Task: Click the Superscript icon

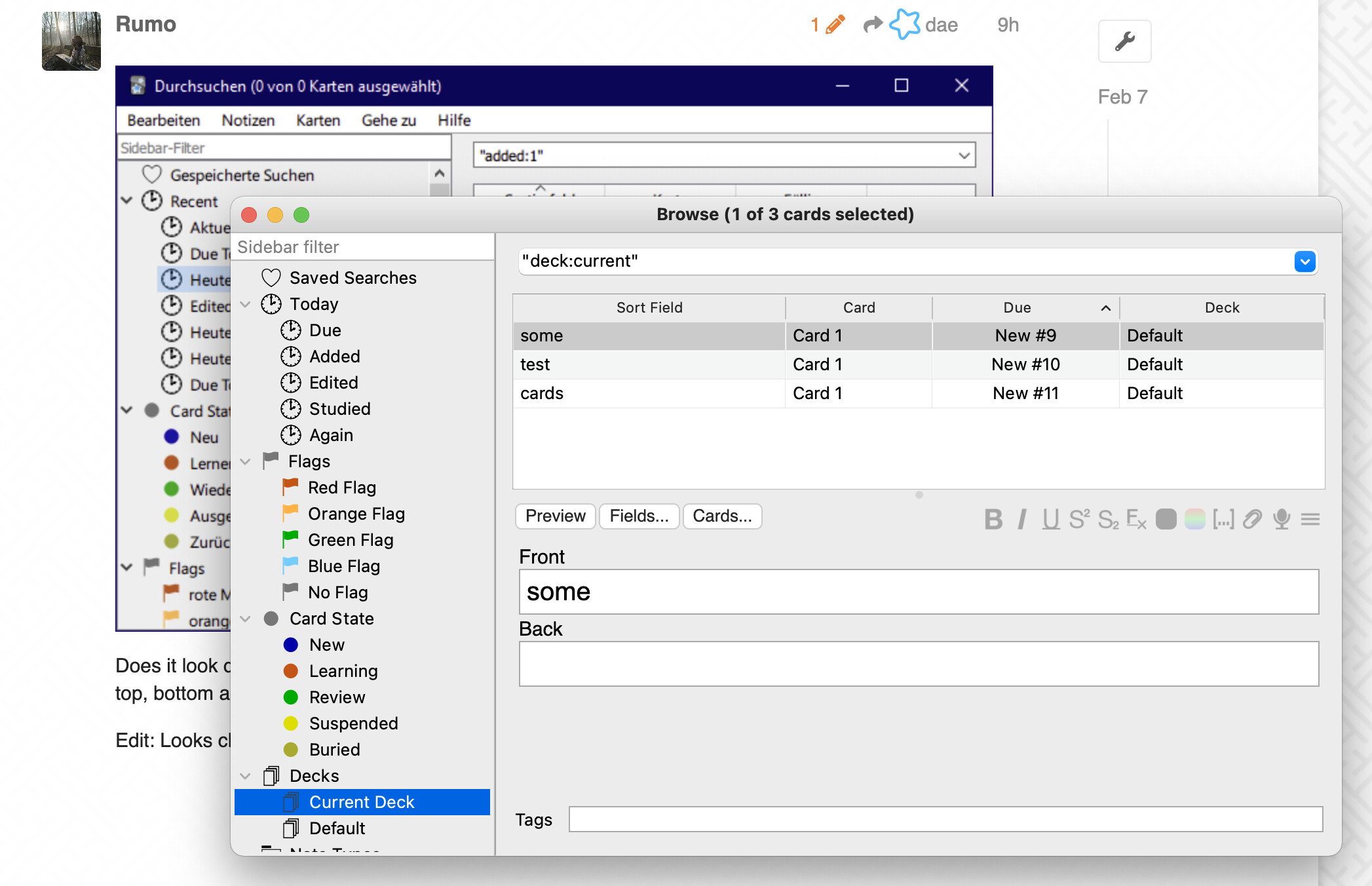Action: point(1079,519)
